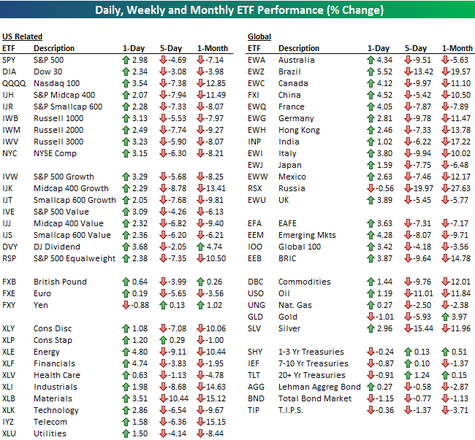Click the green up arrow beside DVY's 1-Month 4.74
The width and height of the screenshot is (475, 440).
click(200, 247)
